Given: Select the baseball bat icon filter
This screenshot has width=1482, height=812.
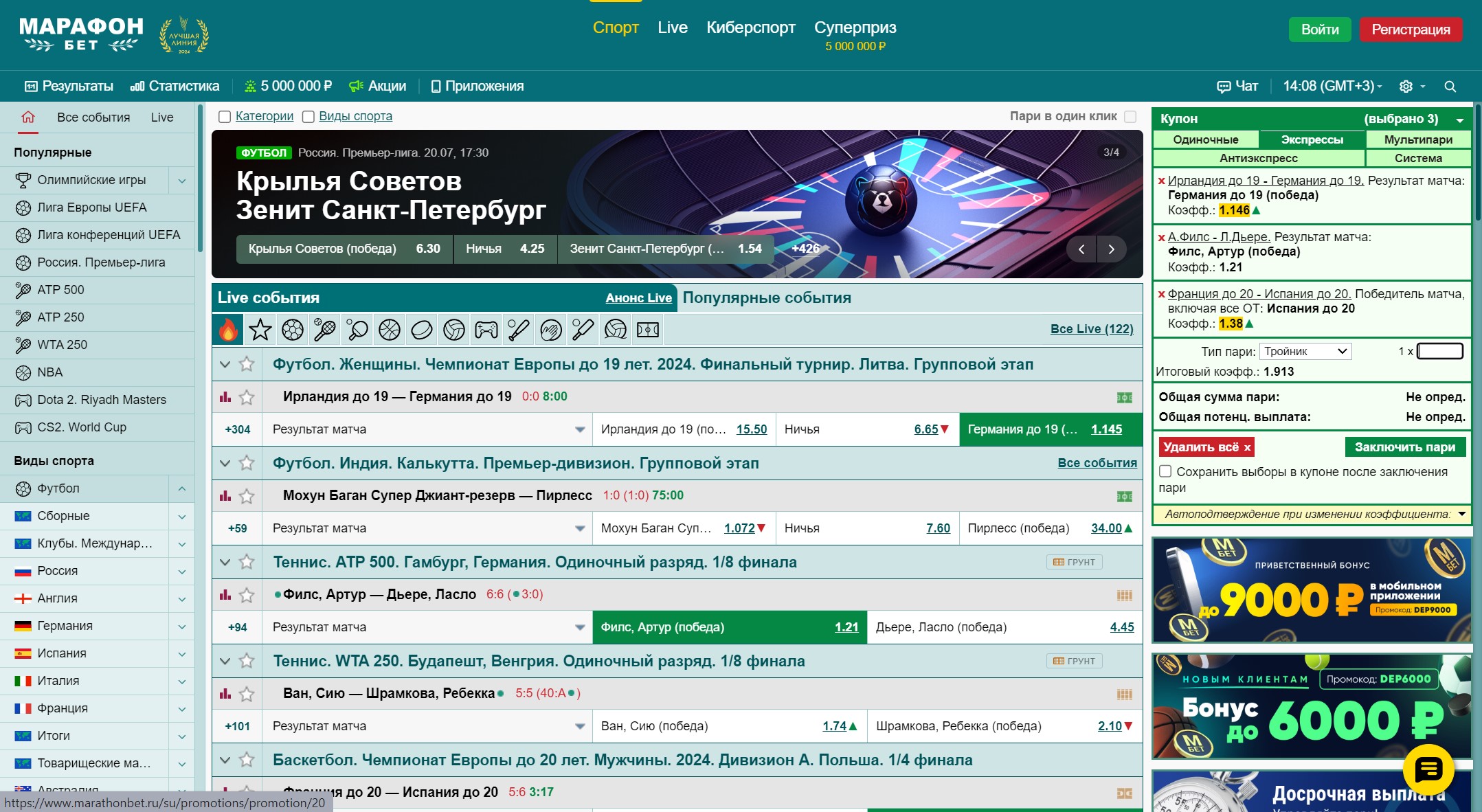Looking at the screenshot, I should tap(518, 330).
